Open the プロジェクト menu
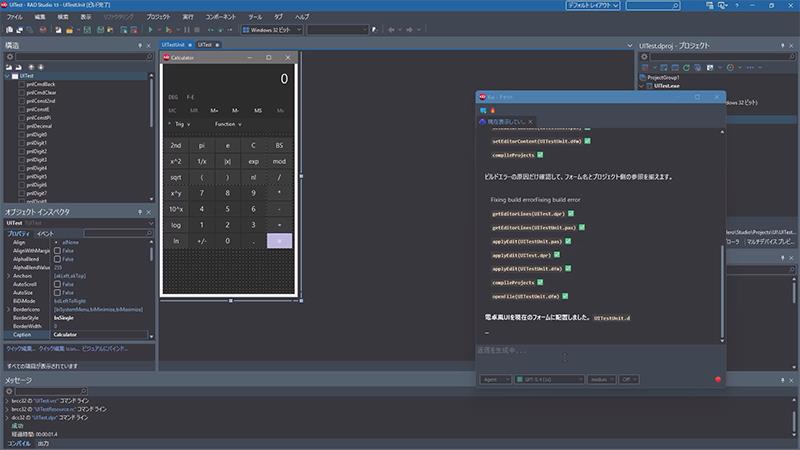Image resolution: width=800 pixels, height=450 pixels. pyautogui.click(x=158, y=17)
